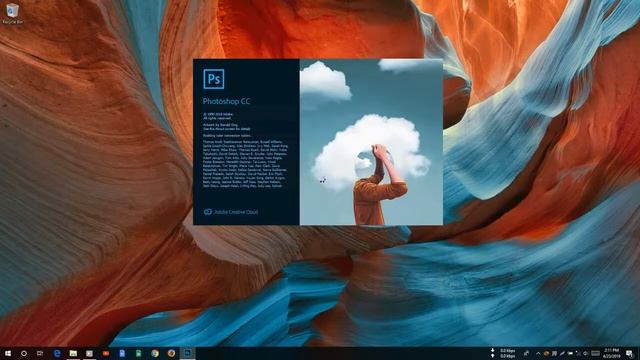
Task: Click the Photoshop CC title text
Action: pos(227,101)
